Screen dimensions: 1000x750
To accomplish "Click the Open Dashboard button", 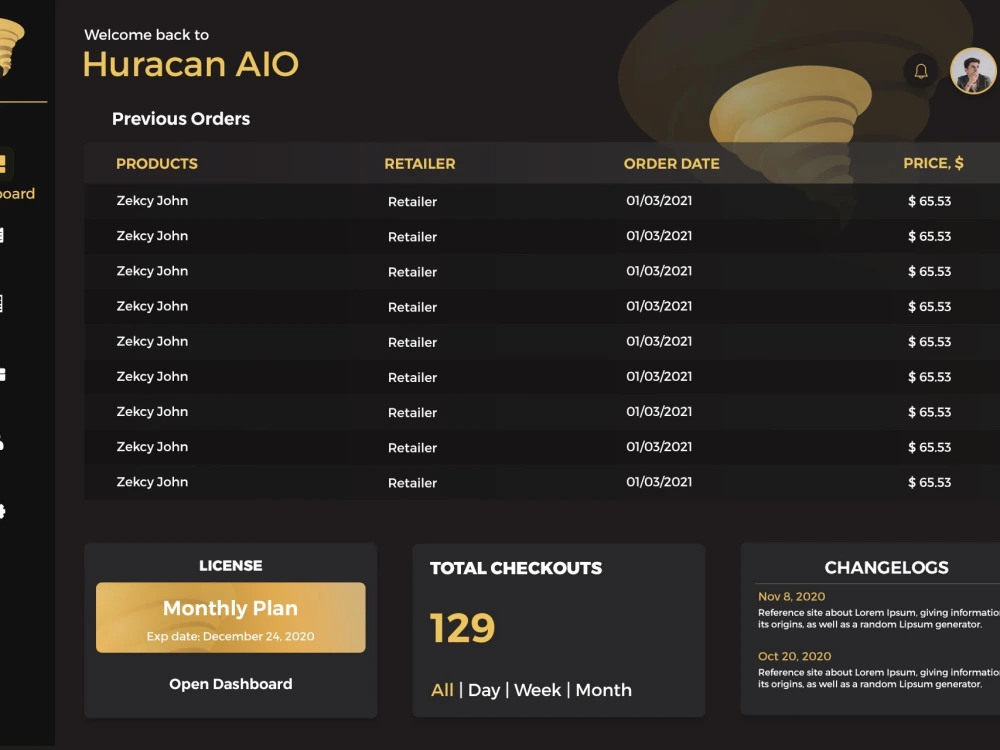I will click(230, 684).
